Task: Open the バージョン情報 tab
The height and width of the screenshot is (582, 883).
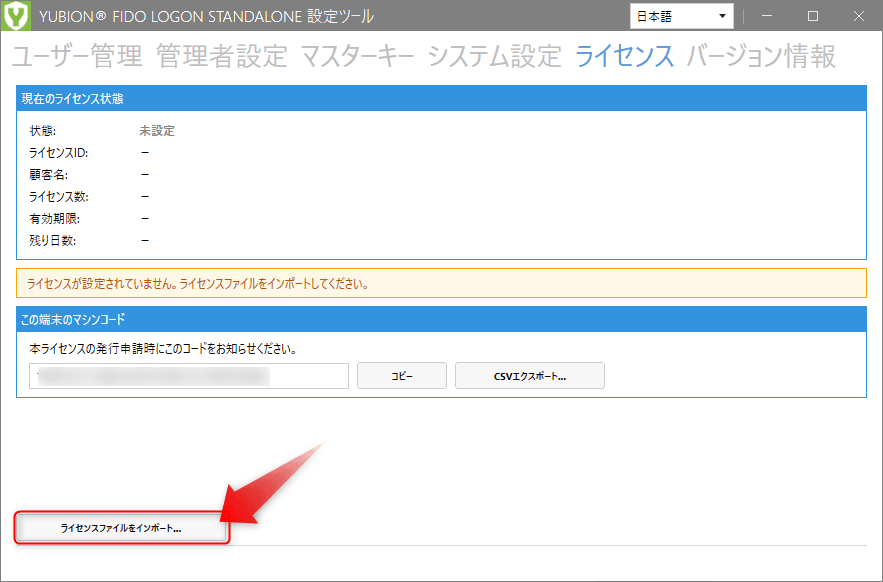Action: pyautogui.click(x=761, y=57)
